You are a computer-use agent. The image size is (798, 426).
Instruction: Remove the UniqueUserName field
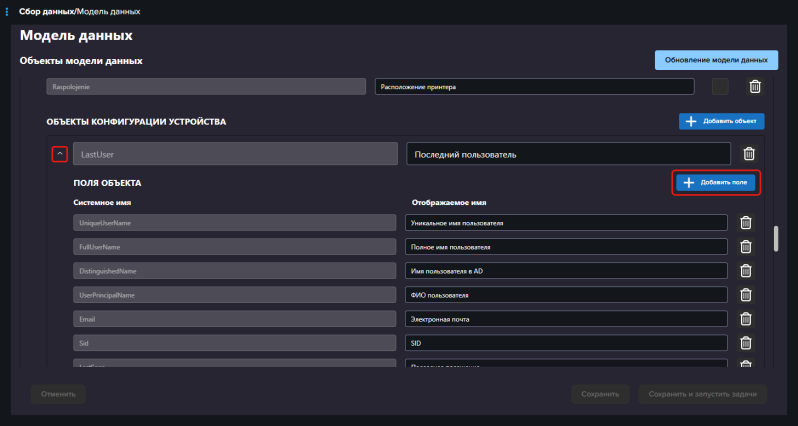[x=745, y=222]
